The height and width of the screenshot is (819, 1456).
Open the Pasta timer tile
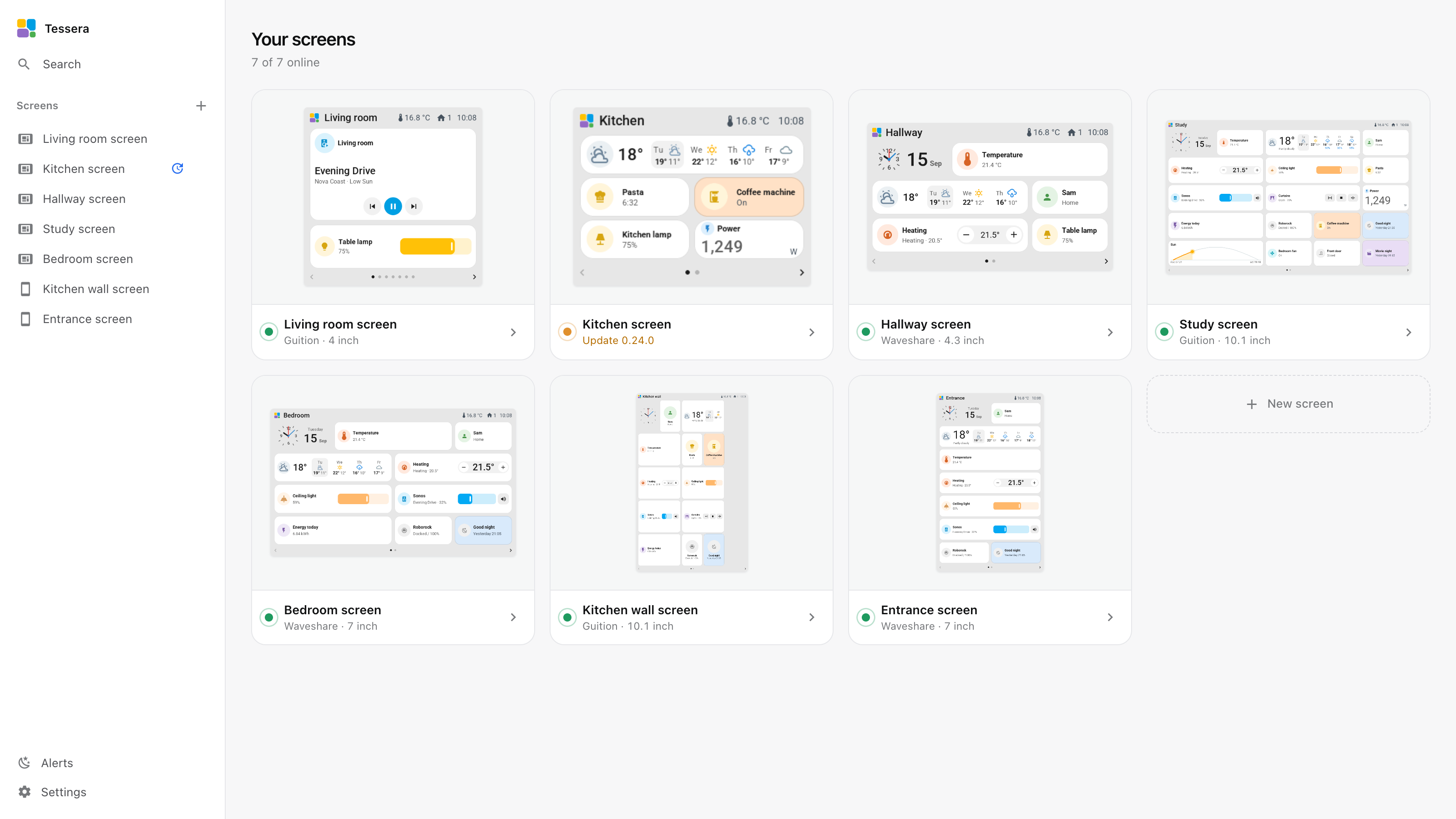pyautogui.click(x=635, y=197)
